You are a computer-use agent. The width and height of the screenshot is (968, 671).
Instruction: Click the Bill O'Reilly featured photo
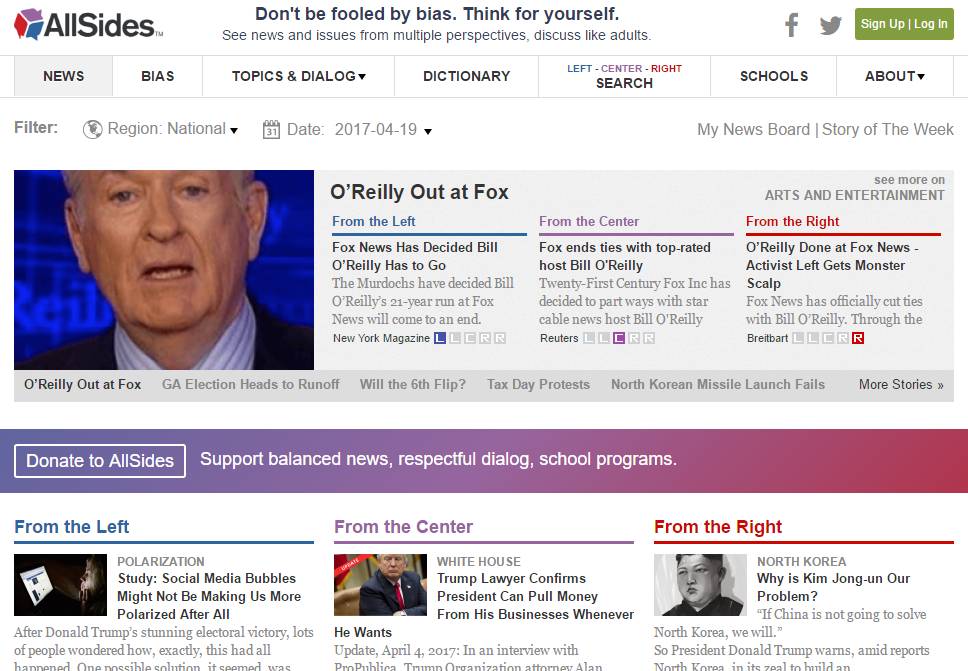coord(164,270)
